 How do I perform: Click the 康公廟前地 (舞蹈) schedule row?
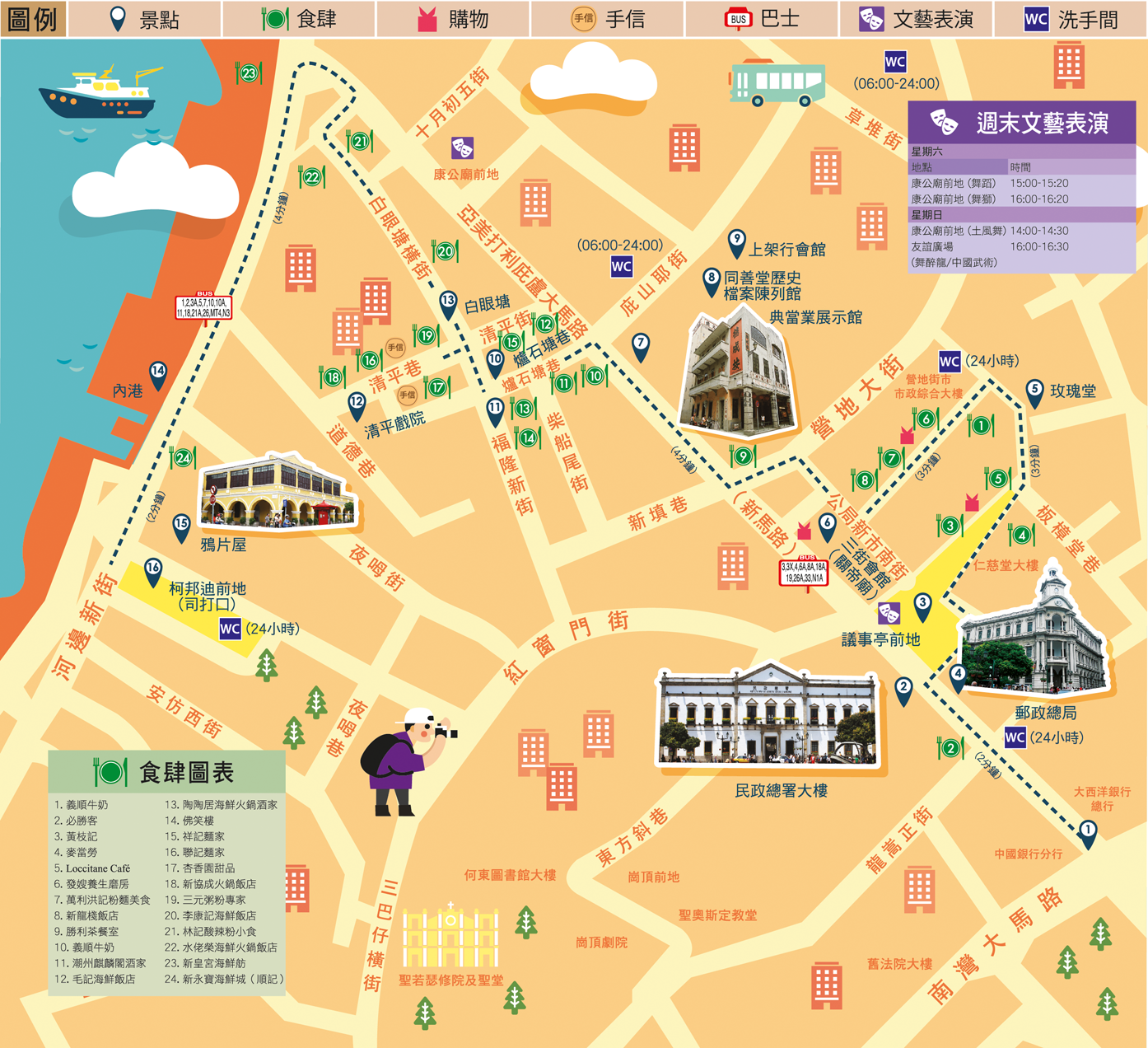coord(1022,183)
